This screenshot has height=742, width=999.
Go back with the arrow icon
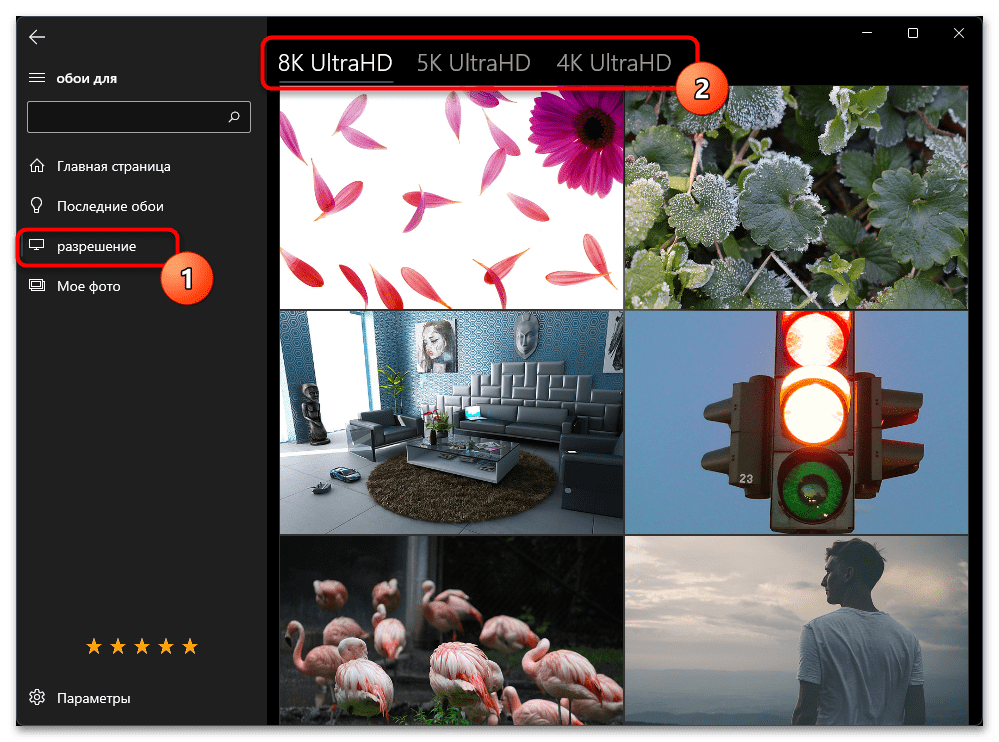[x=37, y=37]
